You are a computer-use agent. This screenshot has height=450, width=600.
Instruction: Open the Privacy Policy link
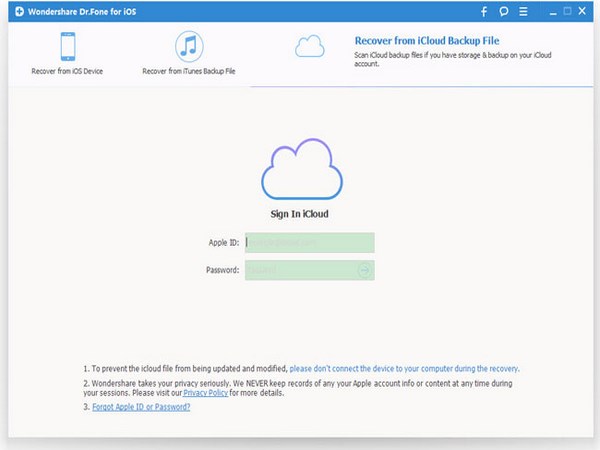pos(205,393)
